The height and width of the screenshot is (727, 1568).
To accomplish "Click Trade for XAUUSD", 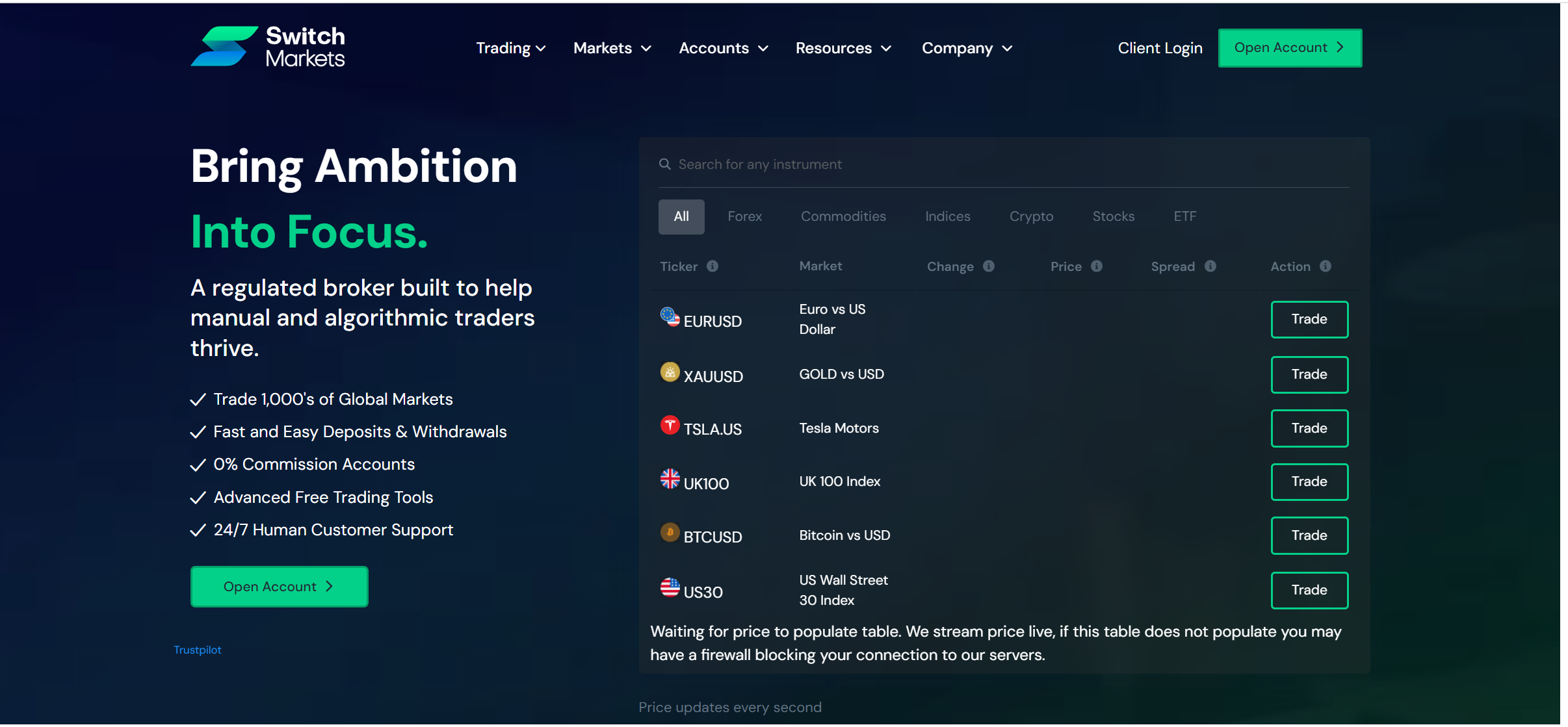I will [1309, 375].
